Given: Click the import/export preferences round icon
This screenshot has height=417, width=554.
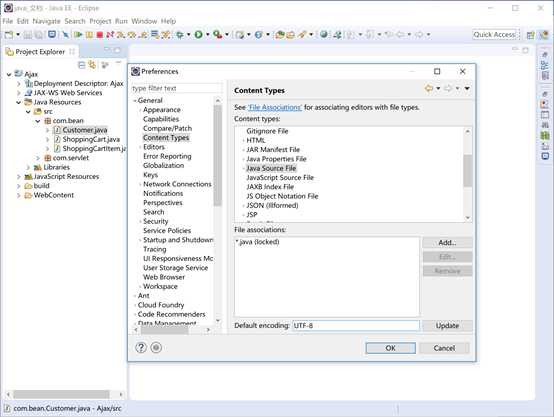Looking at the screenshot, I should tap(156, 348).
